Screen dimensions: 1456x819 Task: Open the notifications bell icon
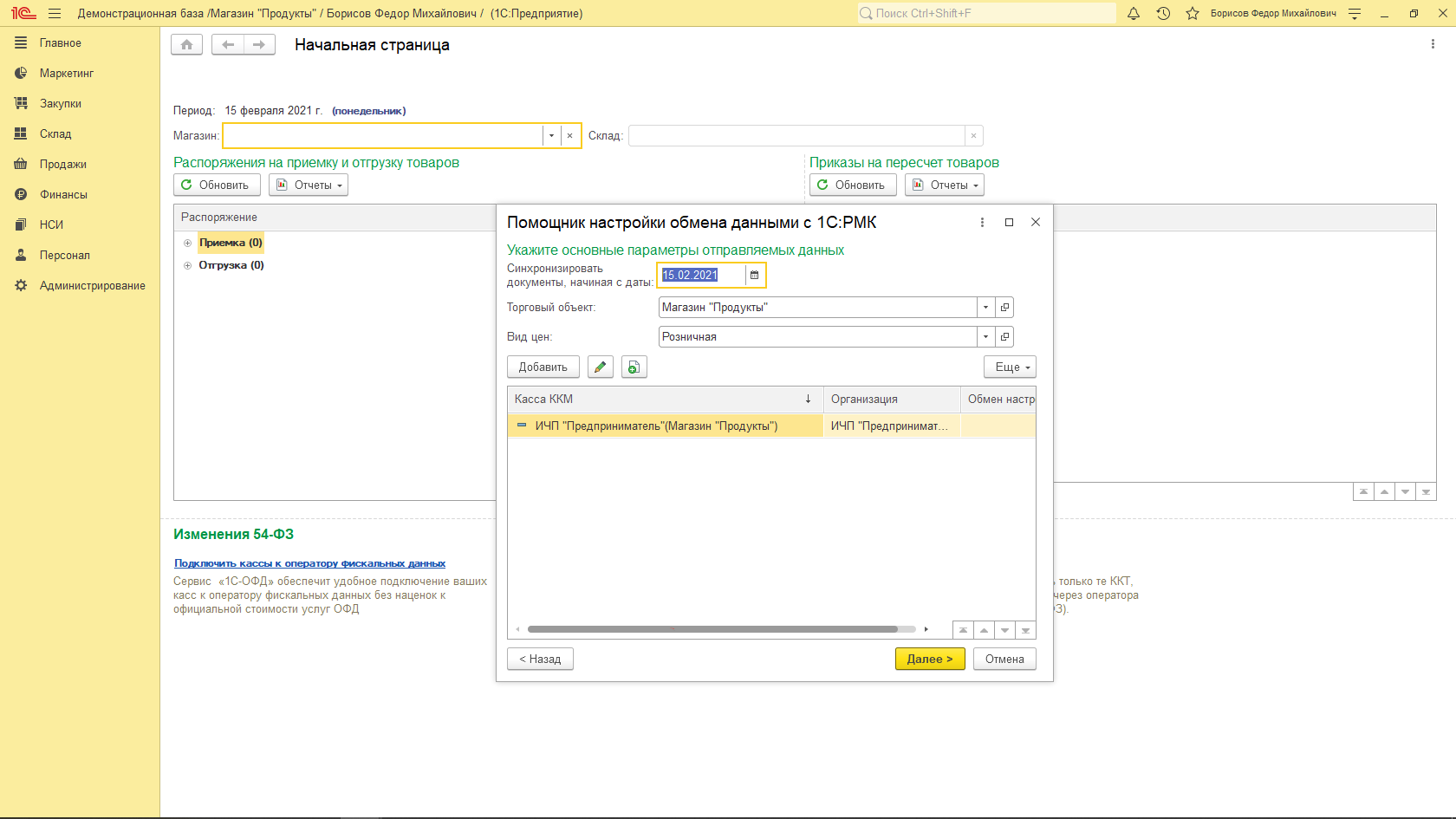(1133, 13)
